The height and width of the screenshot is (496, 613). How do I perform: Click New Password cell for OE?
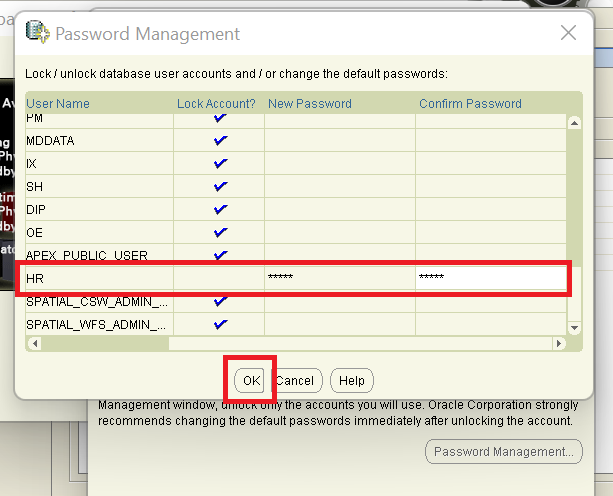[x=340, y=233]
